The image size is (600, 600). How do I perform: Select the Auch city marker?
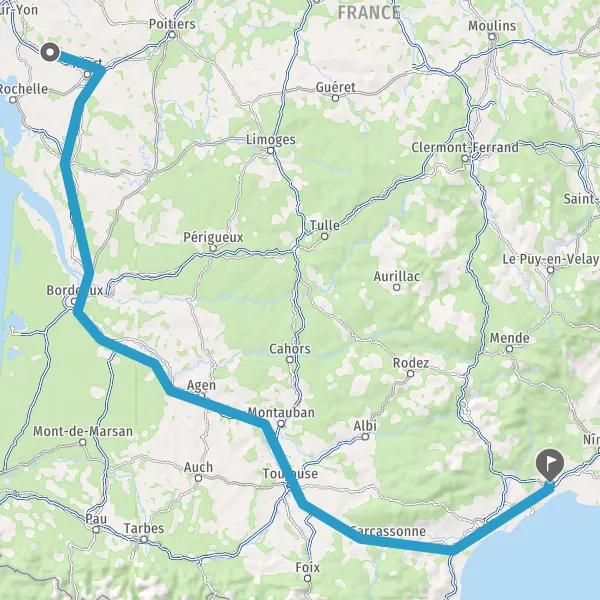[x=198, y=478]
